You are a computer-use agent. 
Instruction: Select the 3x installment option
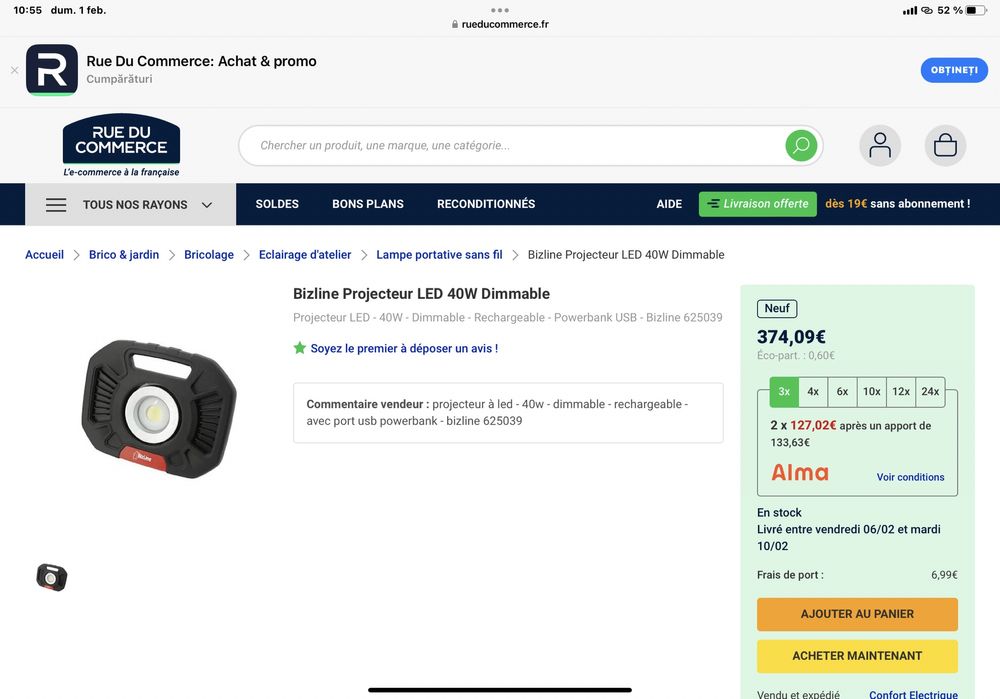tap(784, 392)
